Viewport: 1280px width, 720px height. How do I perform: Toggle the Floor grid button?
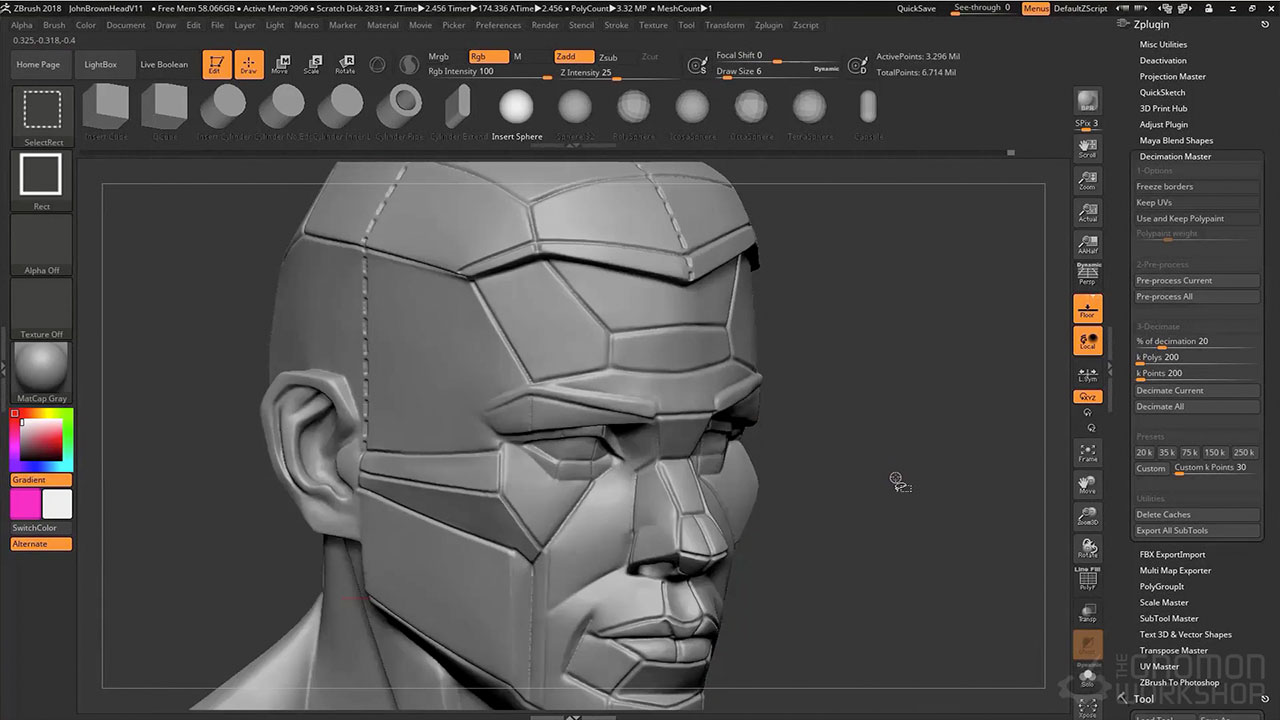(1087, 308)
